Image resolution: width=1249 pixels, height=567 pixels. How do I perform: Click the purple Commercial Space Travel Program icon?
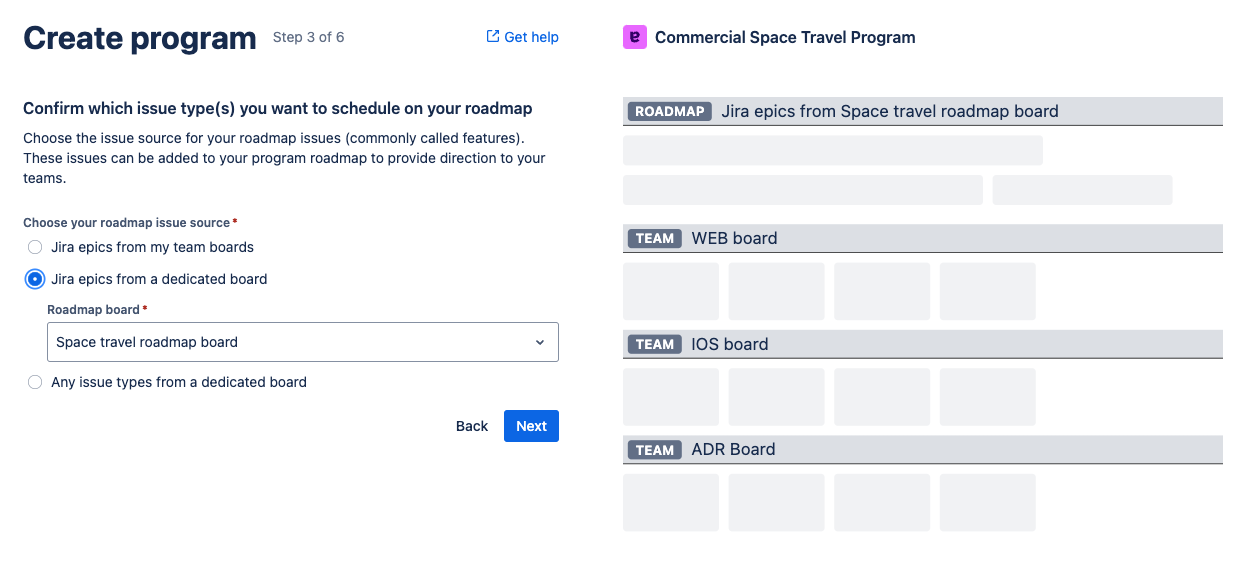pos(634,37)
